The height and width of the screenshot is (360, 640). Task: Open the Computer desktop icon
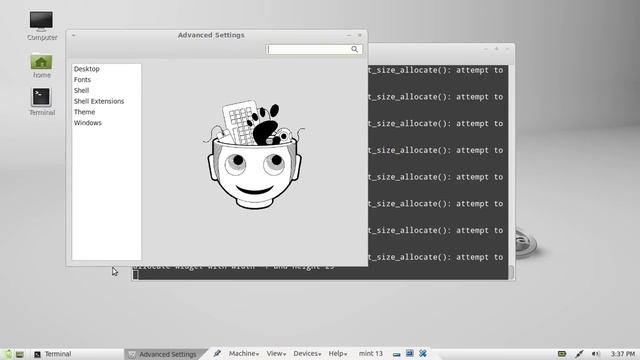click(x=42, y=26)
